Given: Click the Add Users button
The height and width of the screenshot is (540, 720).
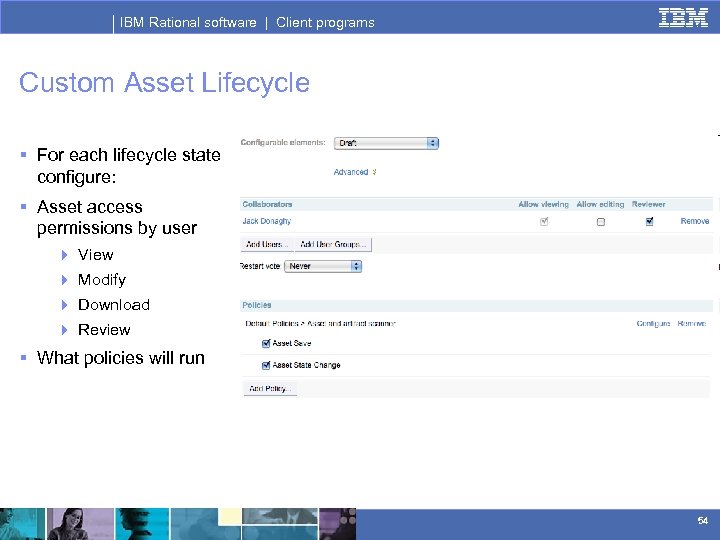Looking at the screenshot, I should point(267,244).
